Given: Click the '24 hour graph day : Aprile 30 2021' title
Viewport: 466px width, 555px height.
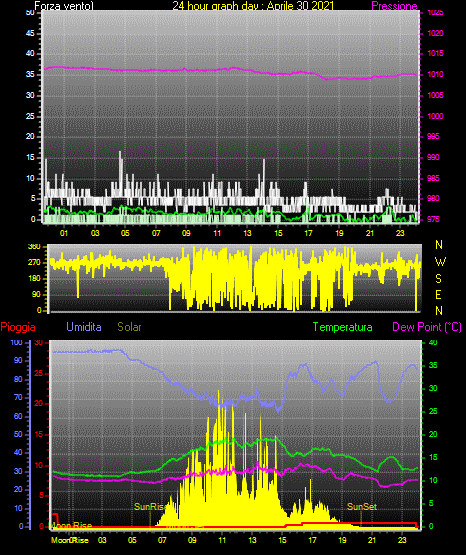Looking at the screenshot, I should pos(253,6).
